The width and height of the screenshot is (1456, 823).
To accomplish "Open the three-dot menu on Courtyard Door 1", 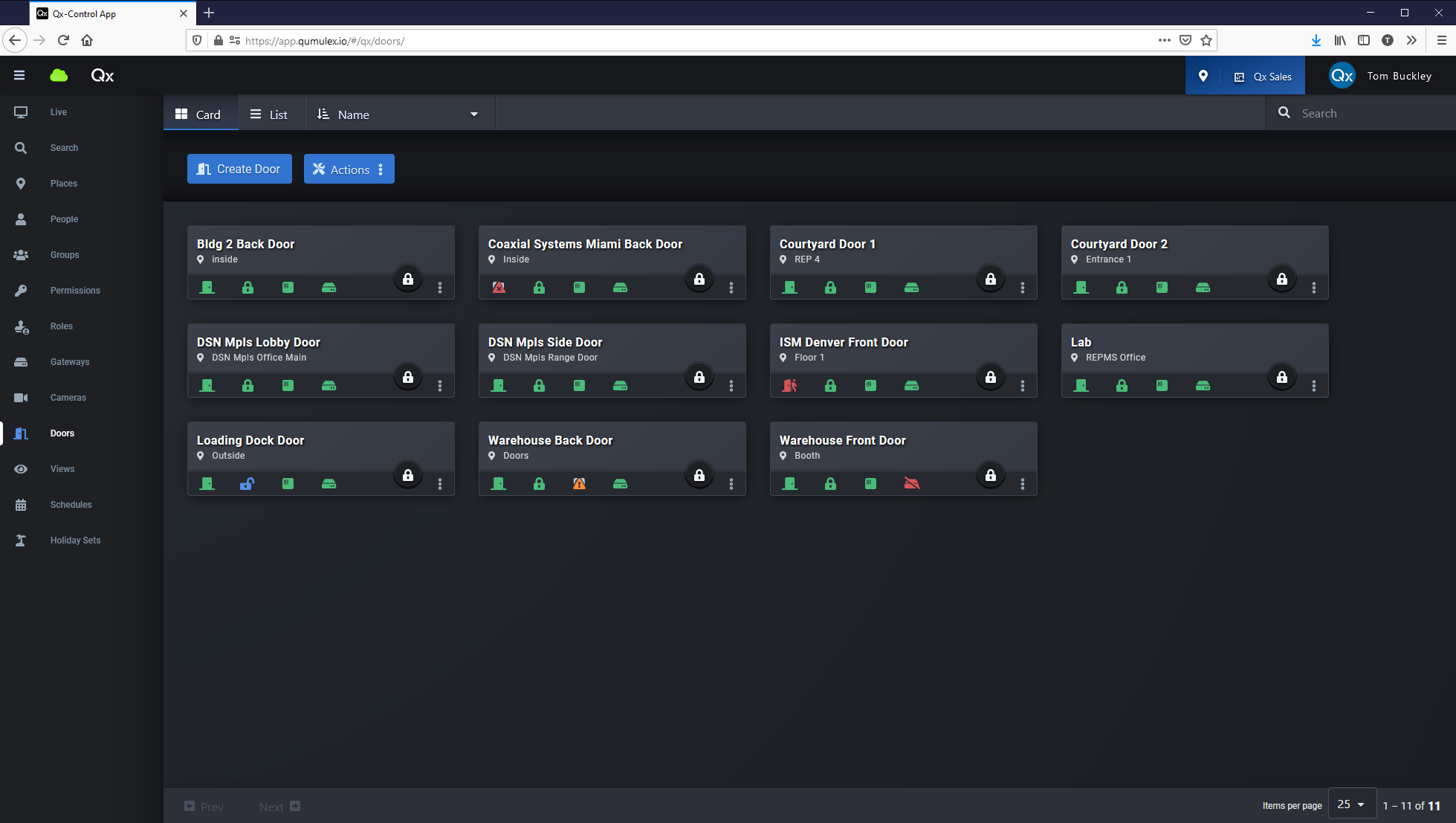I will 1023,287.
